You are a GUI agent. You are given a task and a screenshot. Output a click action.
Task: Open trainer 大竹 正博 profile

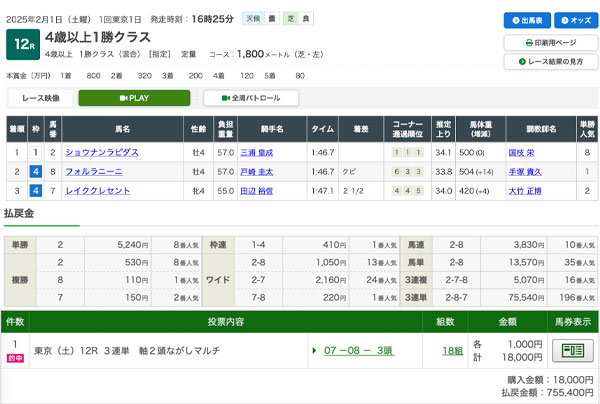tap(523, 189)
